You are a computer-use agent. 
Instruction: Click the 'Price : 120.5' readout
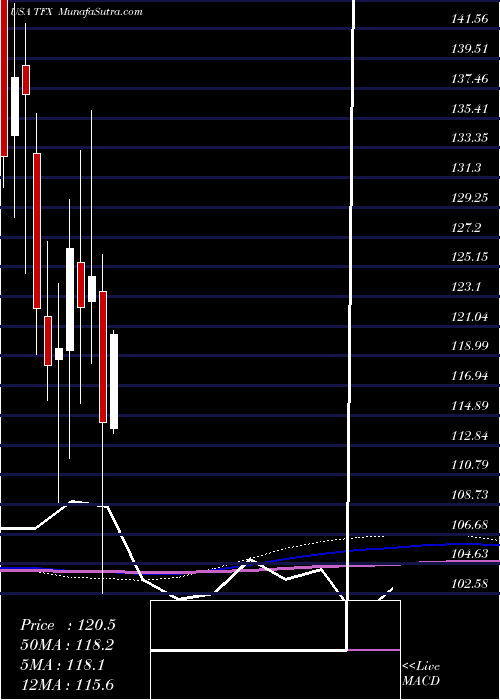[68, 625]
